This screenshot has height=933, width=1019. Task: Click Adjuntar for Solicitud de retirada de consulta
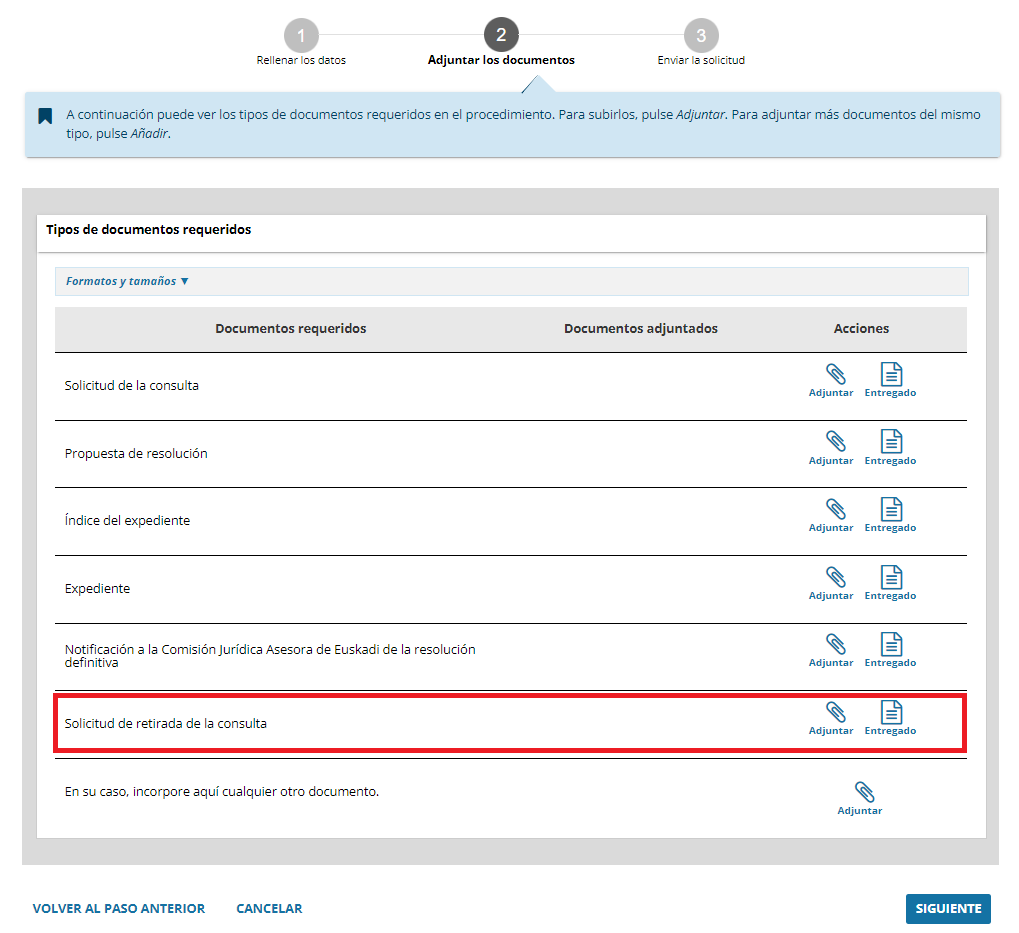[x=831, y=717]
